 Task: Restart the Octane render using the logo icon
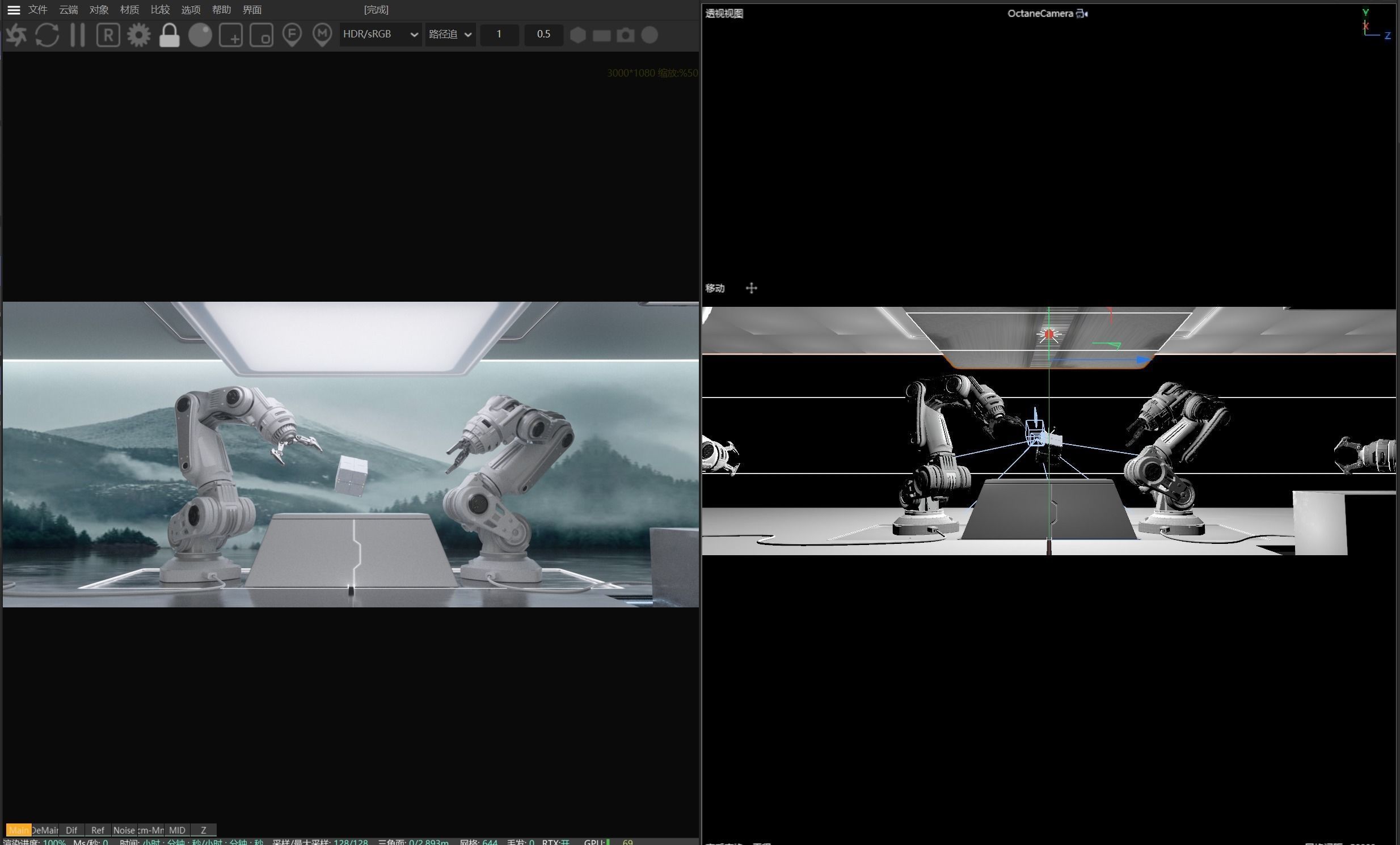tap(16, 35)
